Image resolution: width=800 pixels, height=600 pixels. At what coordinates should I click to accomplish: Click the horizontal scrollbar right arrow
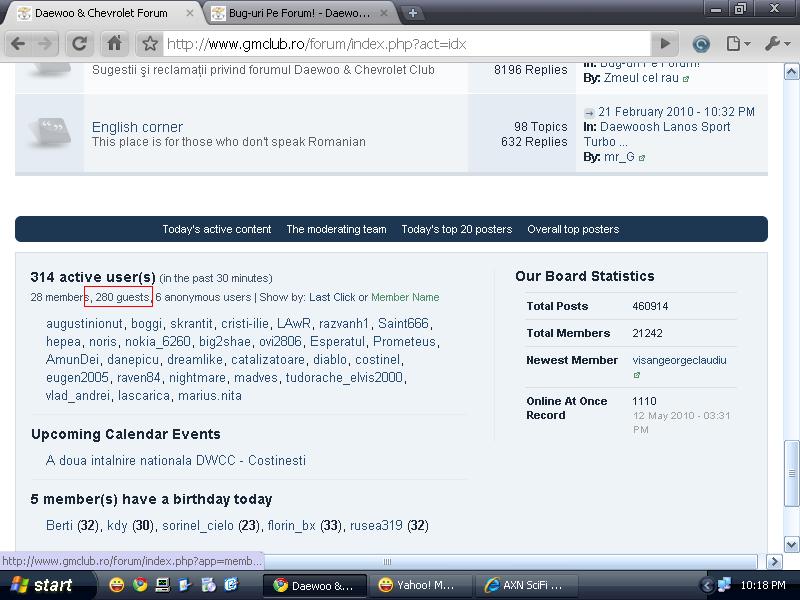click(x=774, y=562)
